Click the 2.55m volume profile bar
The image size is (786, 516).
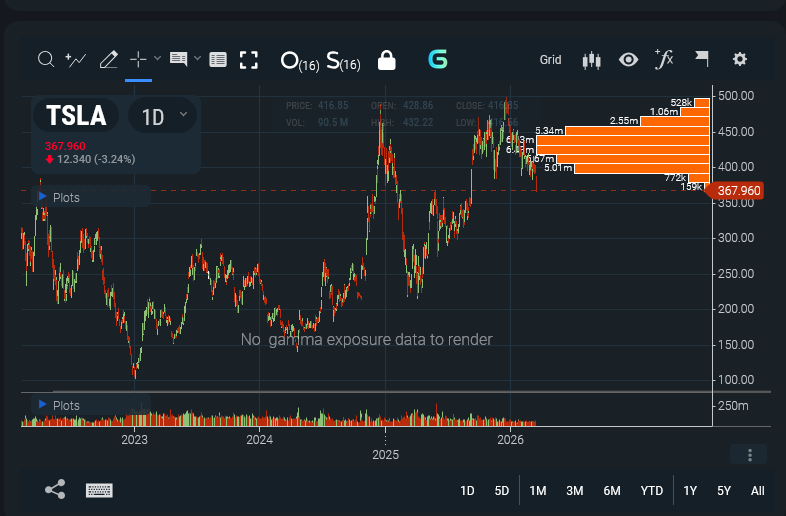675,121
